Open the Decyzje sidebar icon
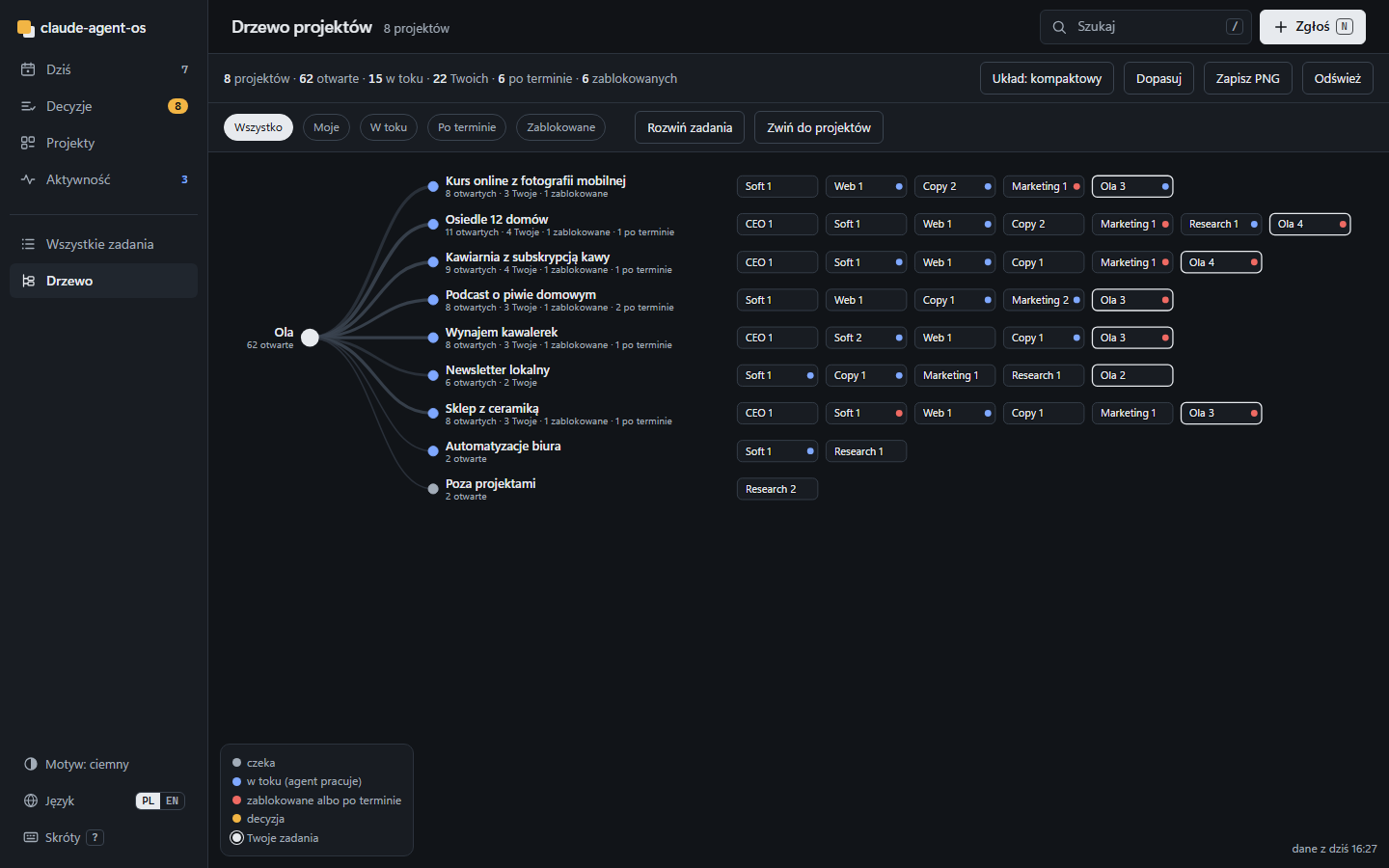Screen dimensions: 1389x868 [28, 106]
